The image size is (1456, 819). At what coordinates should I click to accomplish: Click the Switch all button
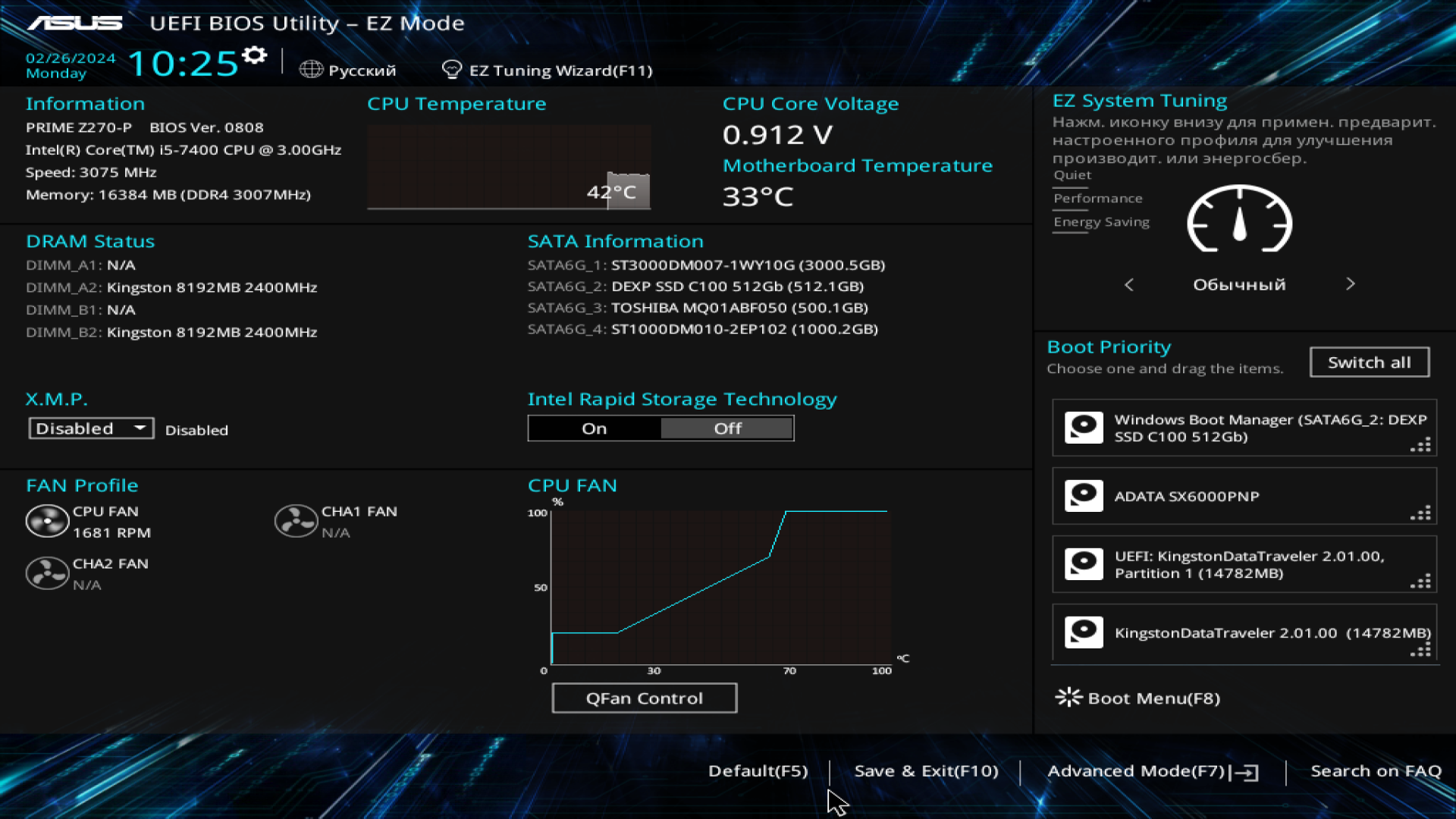pos(1369,362)
